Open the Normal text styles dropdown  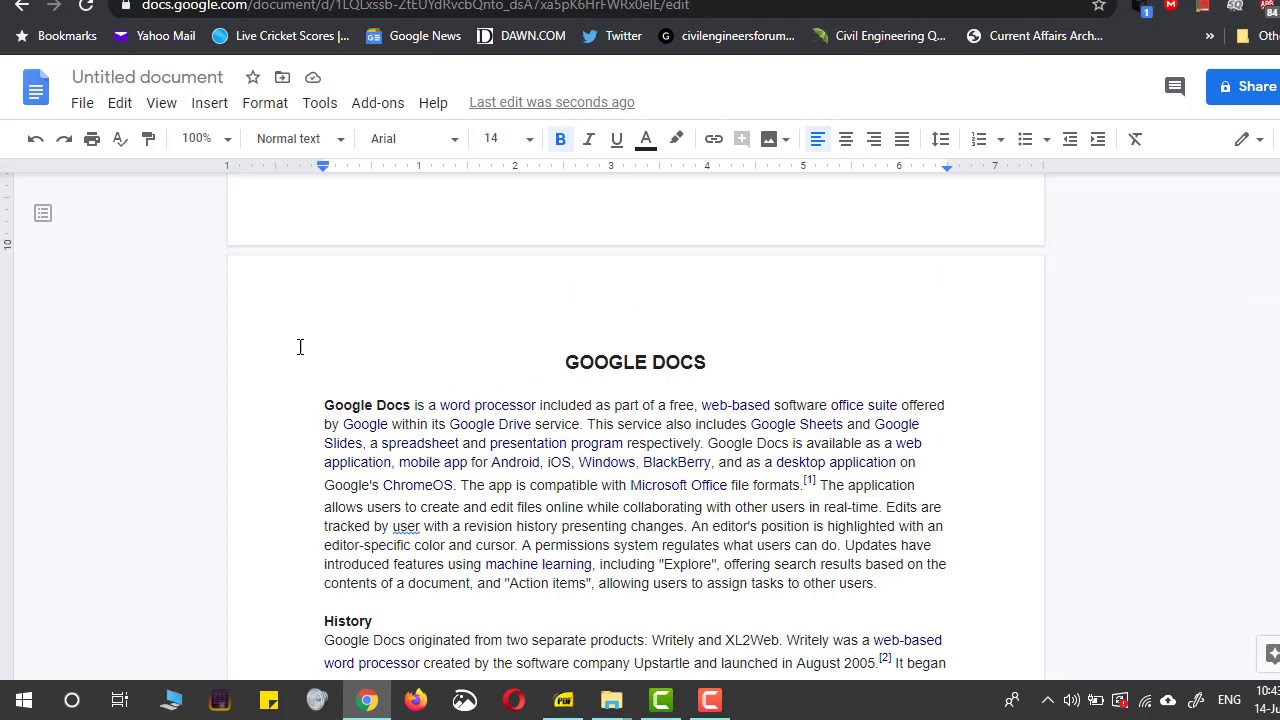[x=300, y=139]
